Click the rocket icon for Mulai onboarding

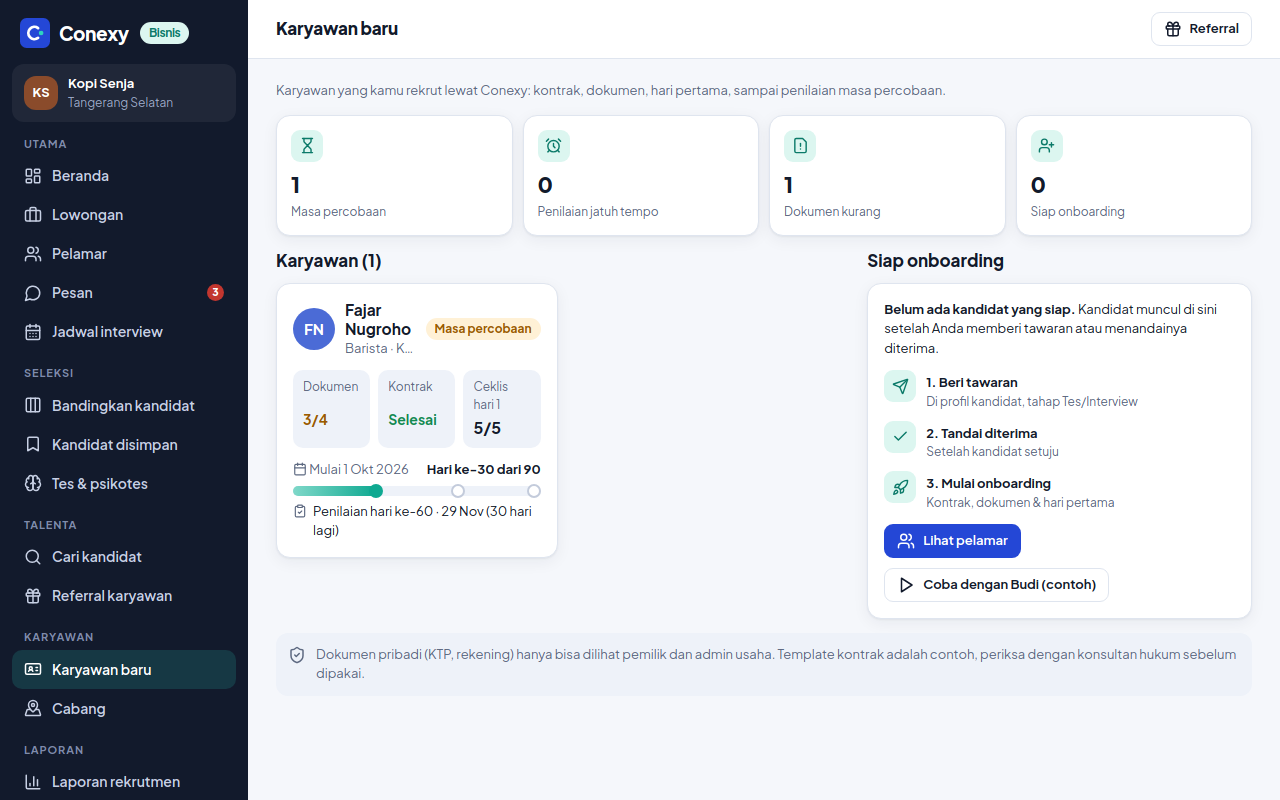[x=900, y=487]
